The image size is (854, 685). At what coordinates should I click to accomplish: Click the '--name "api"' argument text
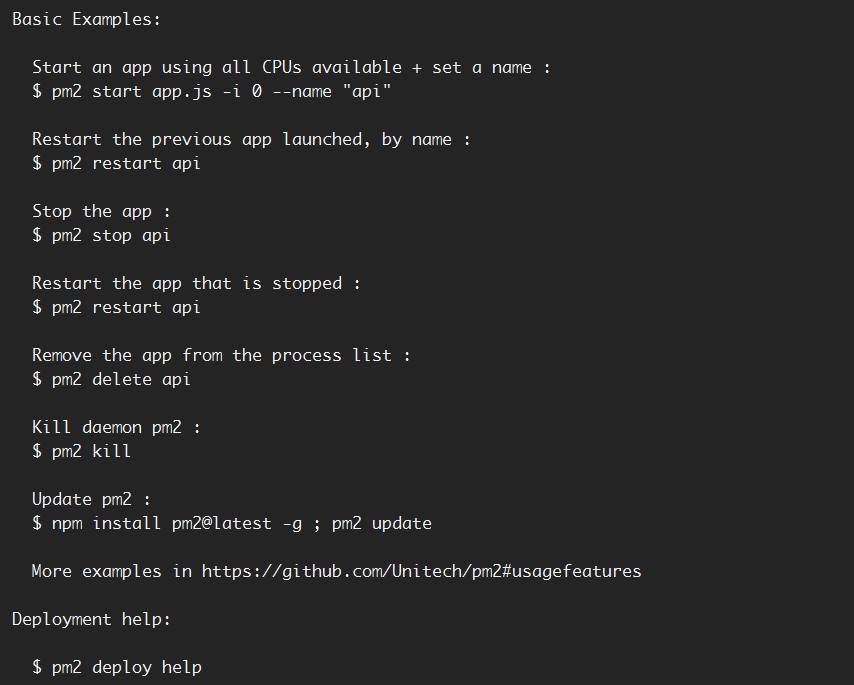[332, 91]
